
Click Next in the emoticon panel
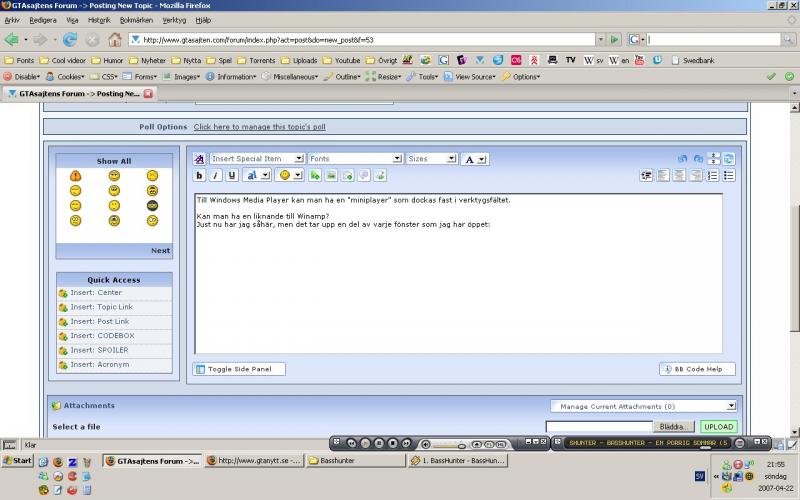(160, 251)
